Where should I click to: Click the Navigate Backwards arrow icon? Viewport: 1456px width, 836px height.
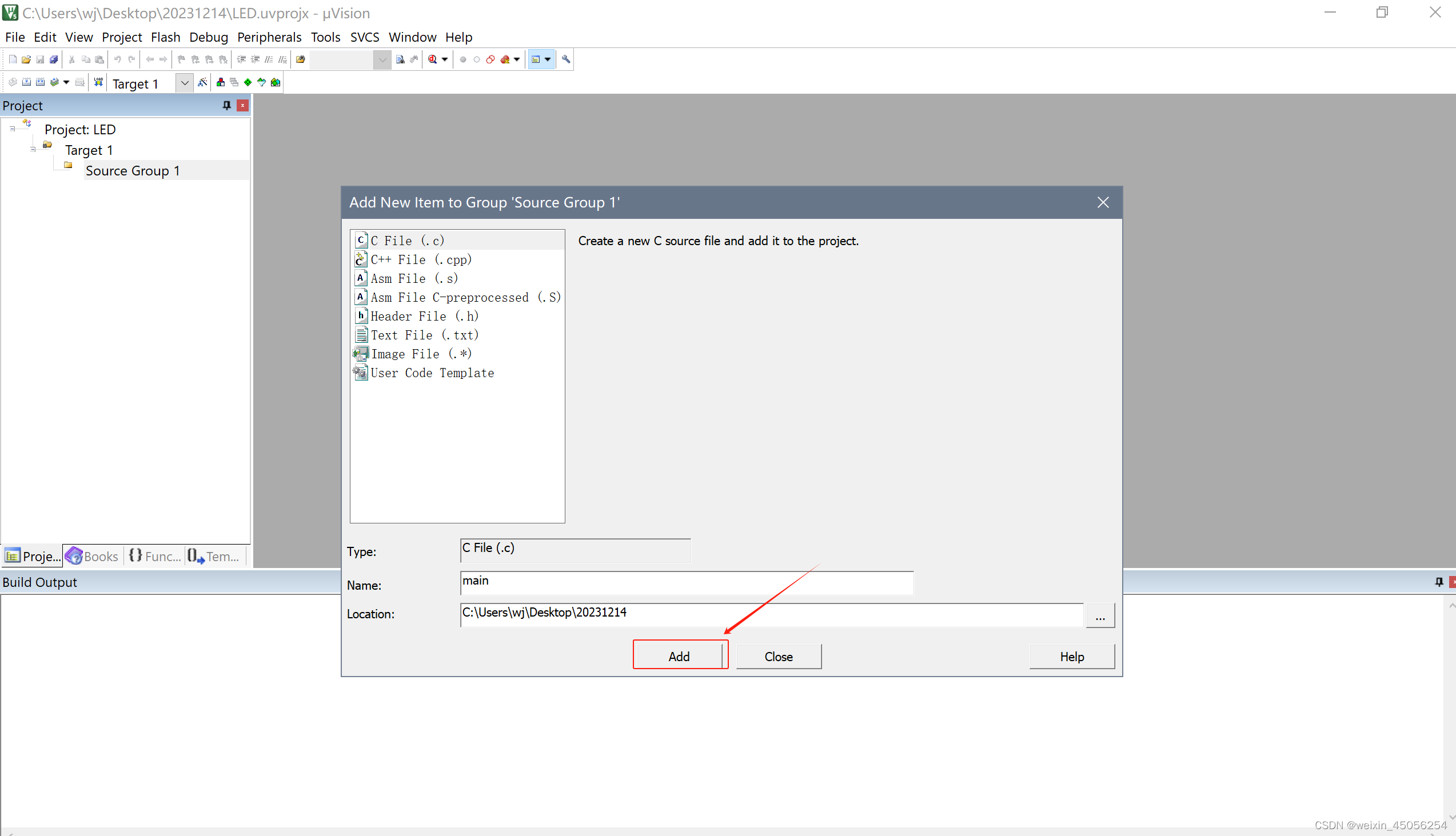150,59
